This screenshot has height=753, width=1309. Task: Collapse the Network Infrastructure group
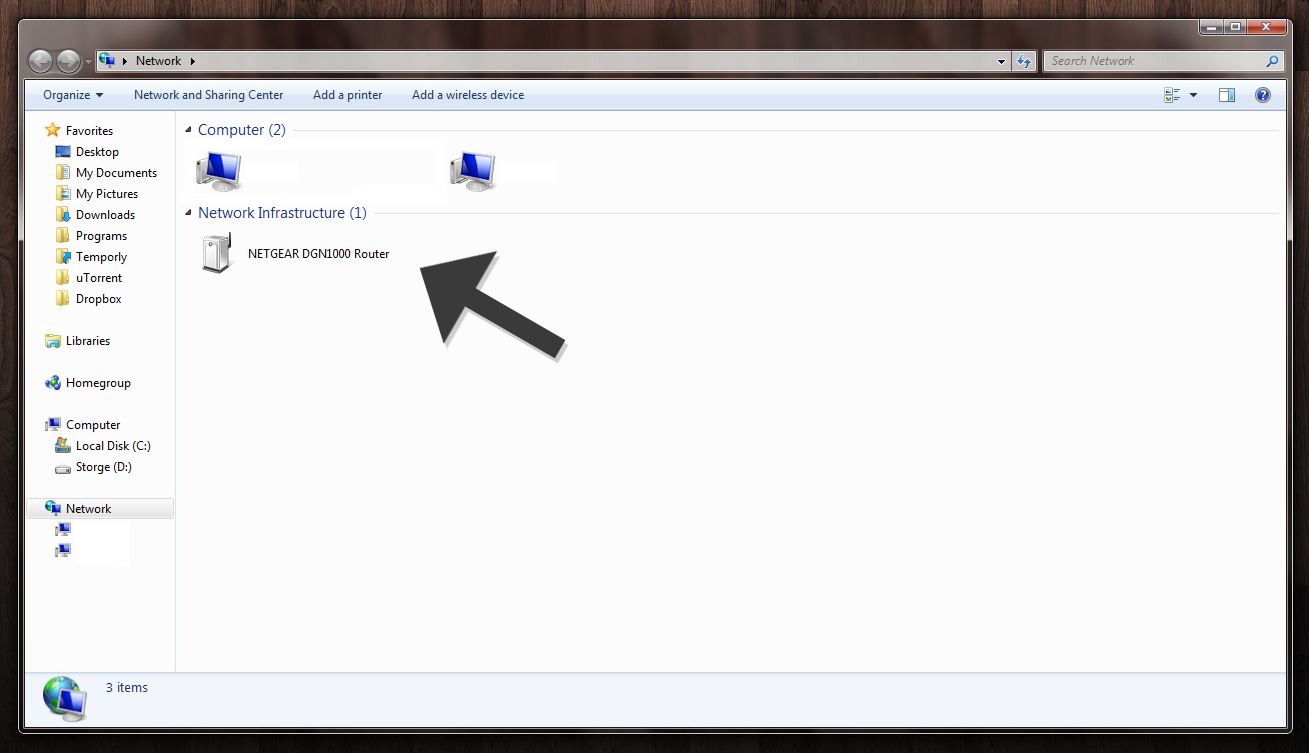[189, 213]
